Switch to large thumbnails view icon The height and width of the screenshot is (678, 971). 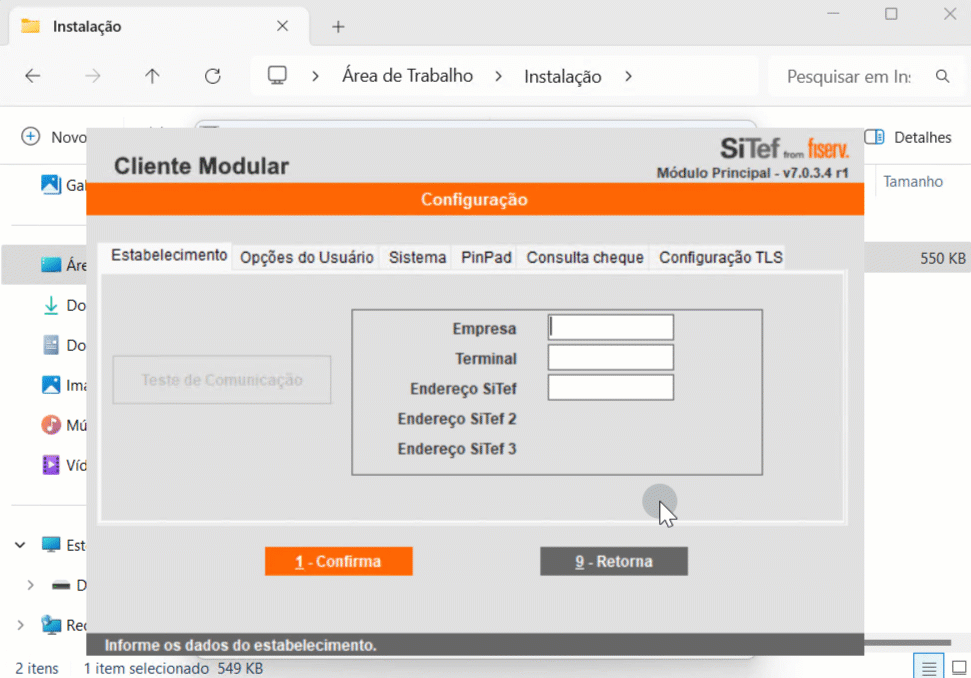coord(959,667)
